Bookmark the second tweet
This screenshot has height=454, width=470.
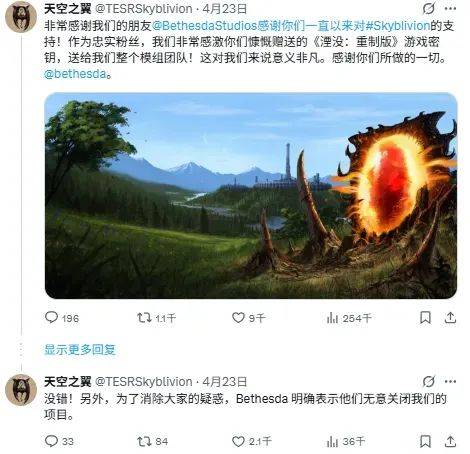point(425,441)
